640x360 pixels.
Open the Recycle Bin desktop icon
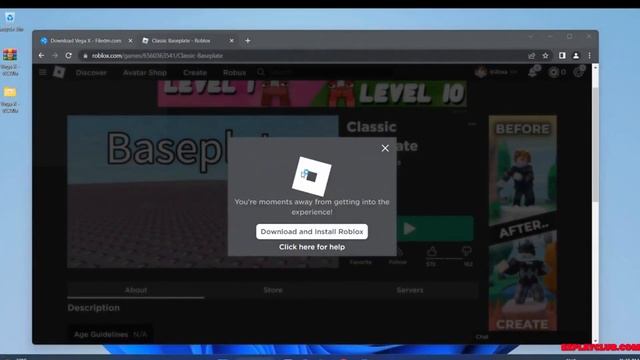(10, 22)
